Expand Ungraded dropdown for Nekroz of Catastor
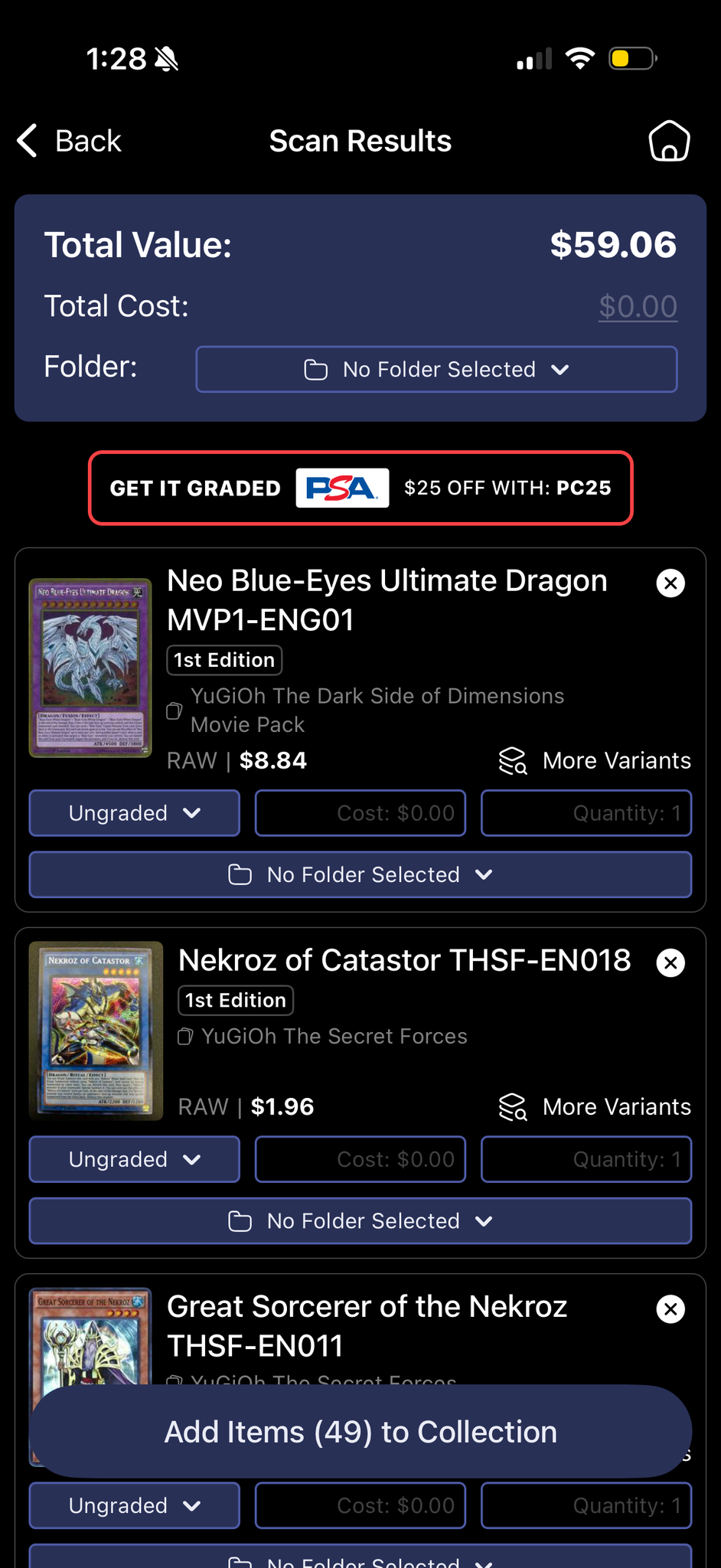Screen dimensions: 721x1568 pos(134,1159)
